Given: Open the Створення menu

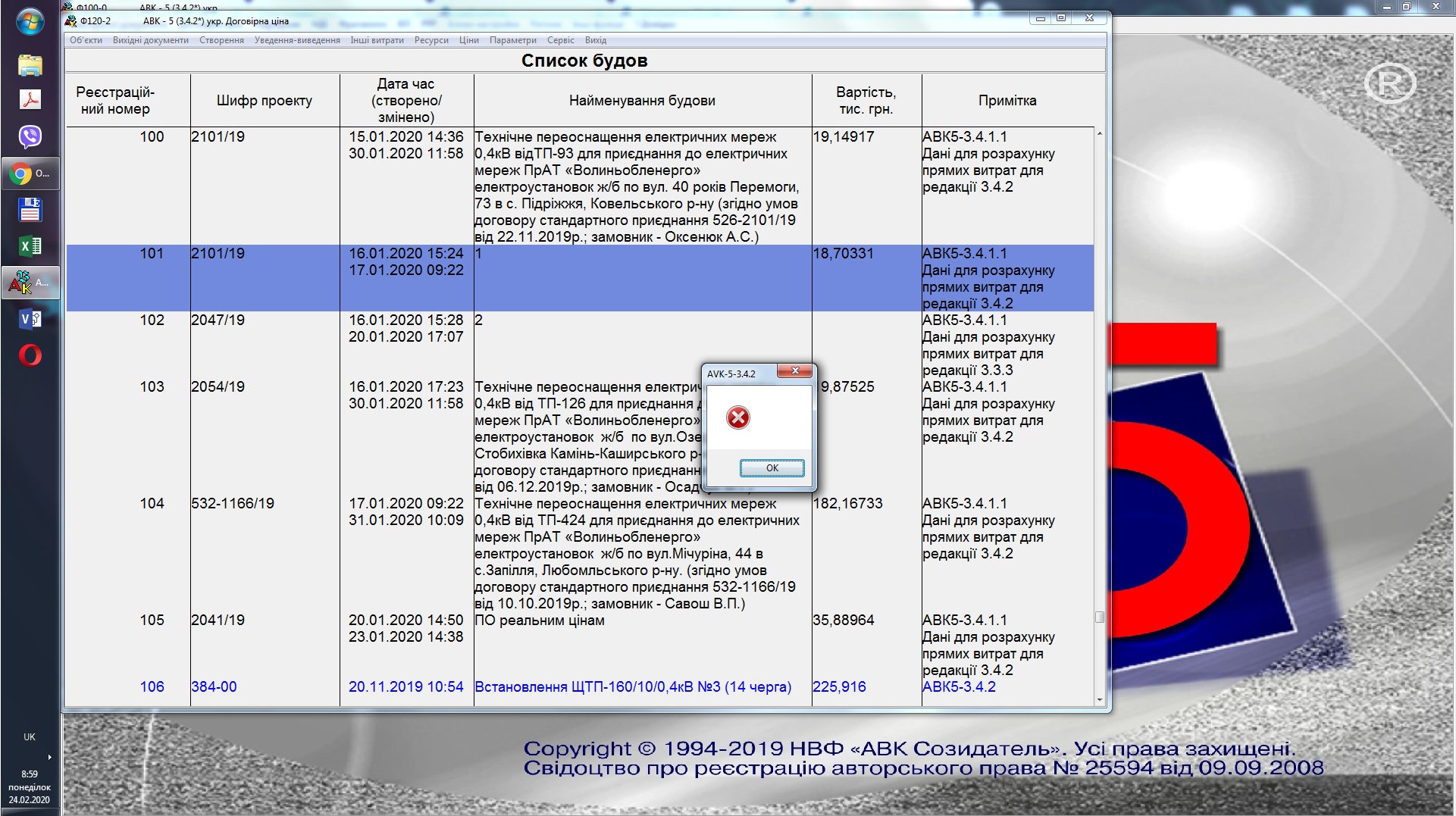Looking at the screenshot, I should [x=221, y=40].
